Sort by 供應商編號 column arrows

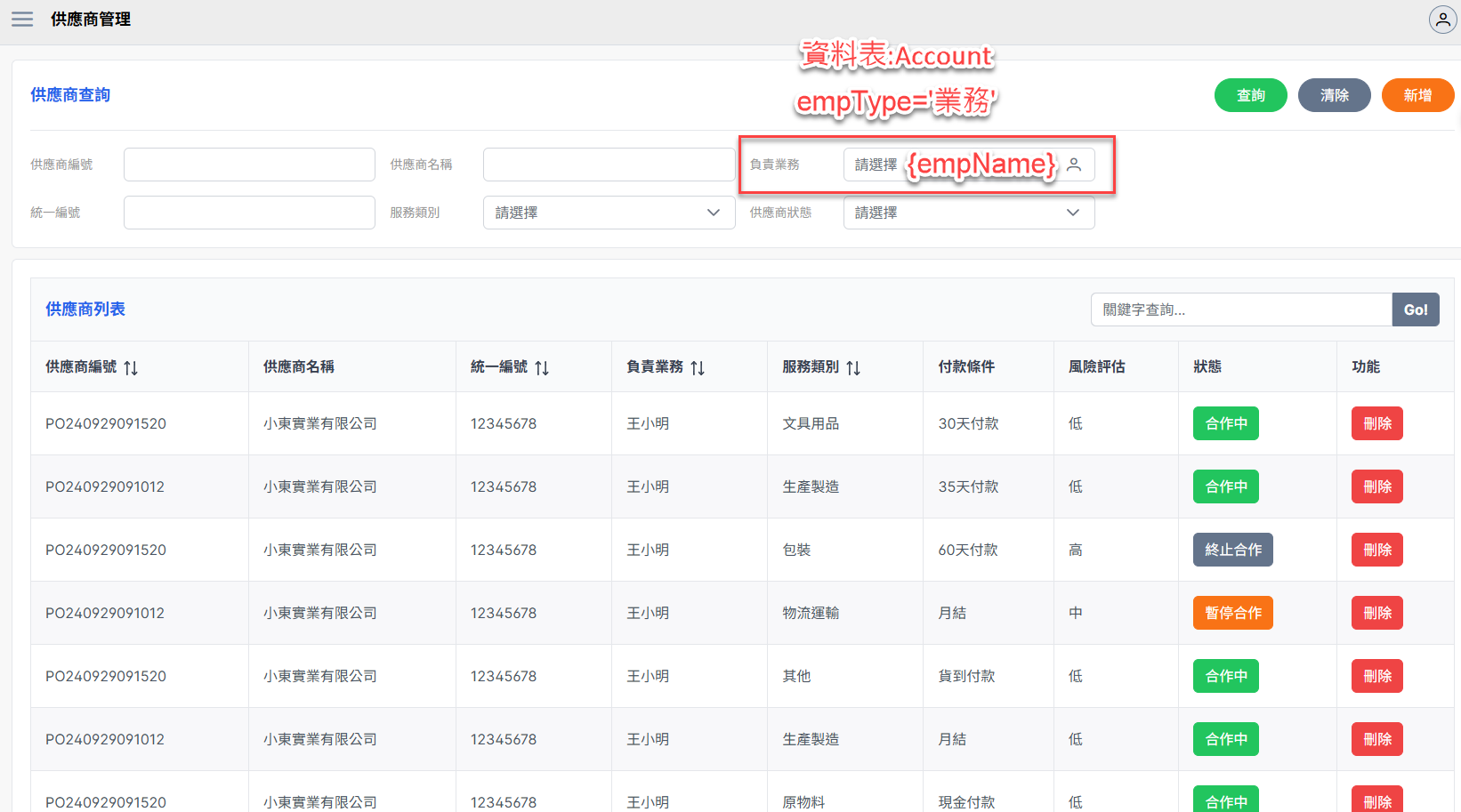[131, 367]
